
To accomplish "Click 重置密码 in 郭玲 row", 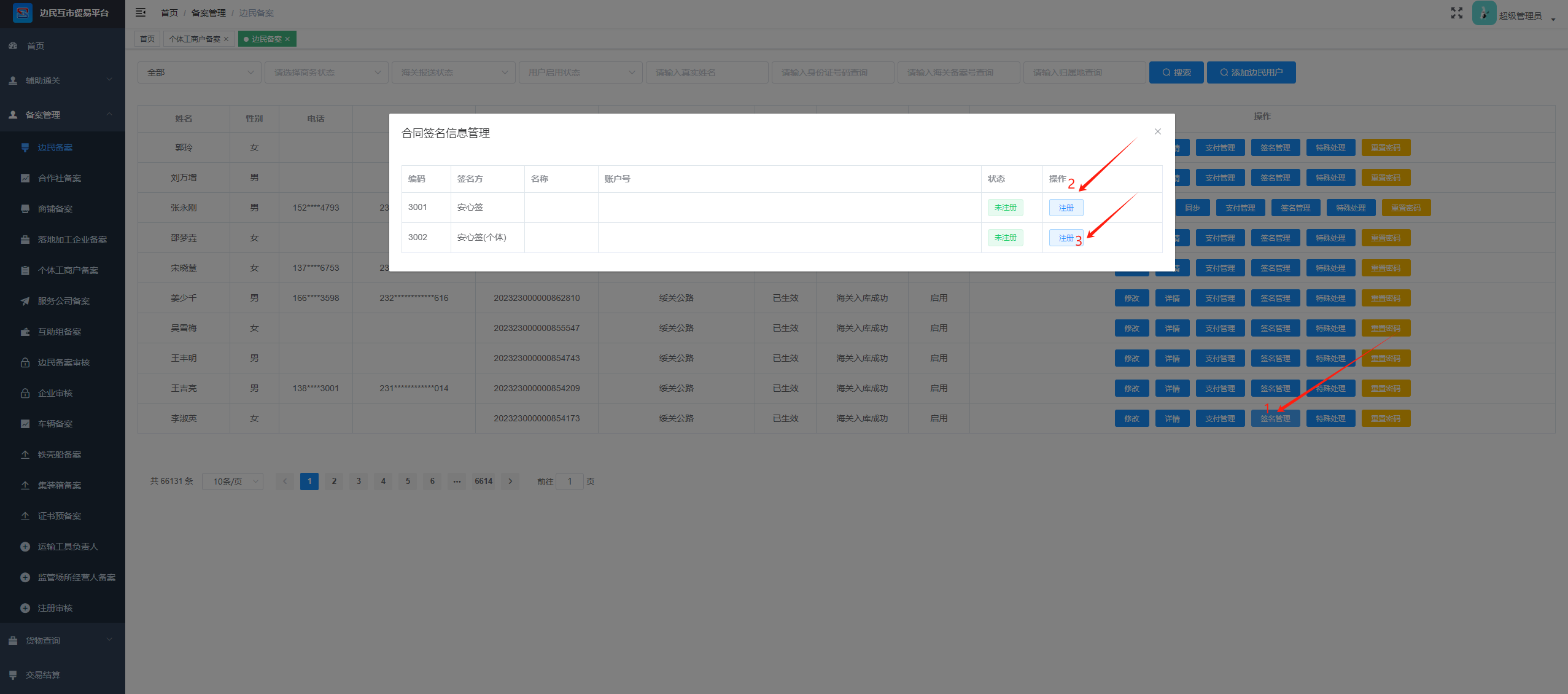I will [x=1386, y=148].
